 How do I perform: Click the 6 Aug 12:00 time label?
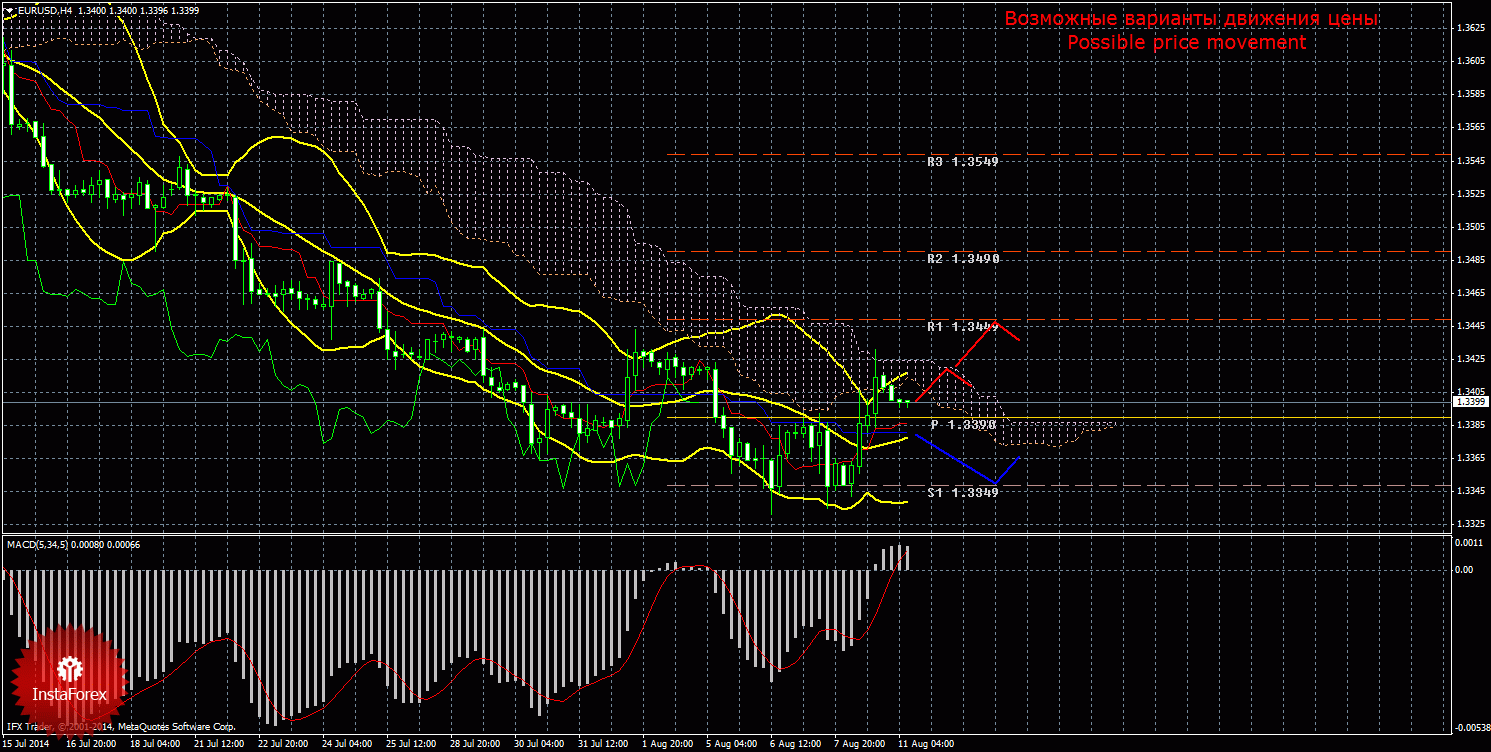click(x=796, y=744)
